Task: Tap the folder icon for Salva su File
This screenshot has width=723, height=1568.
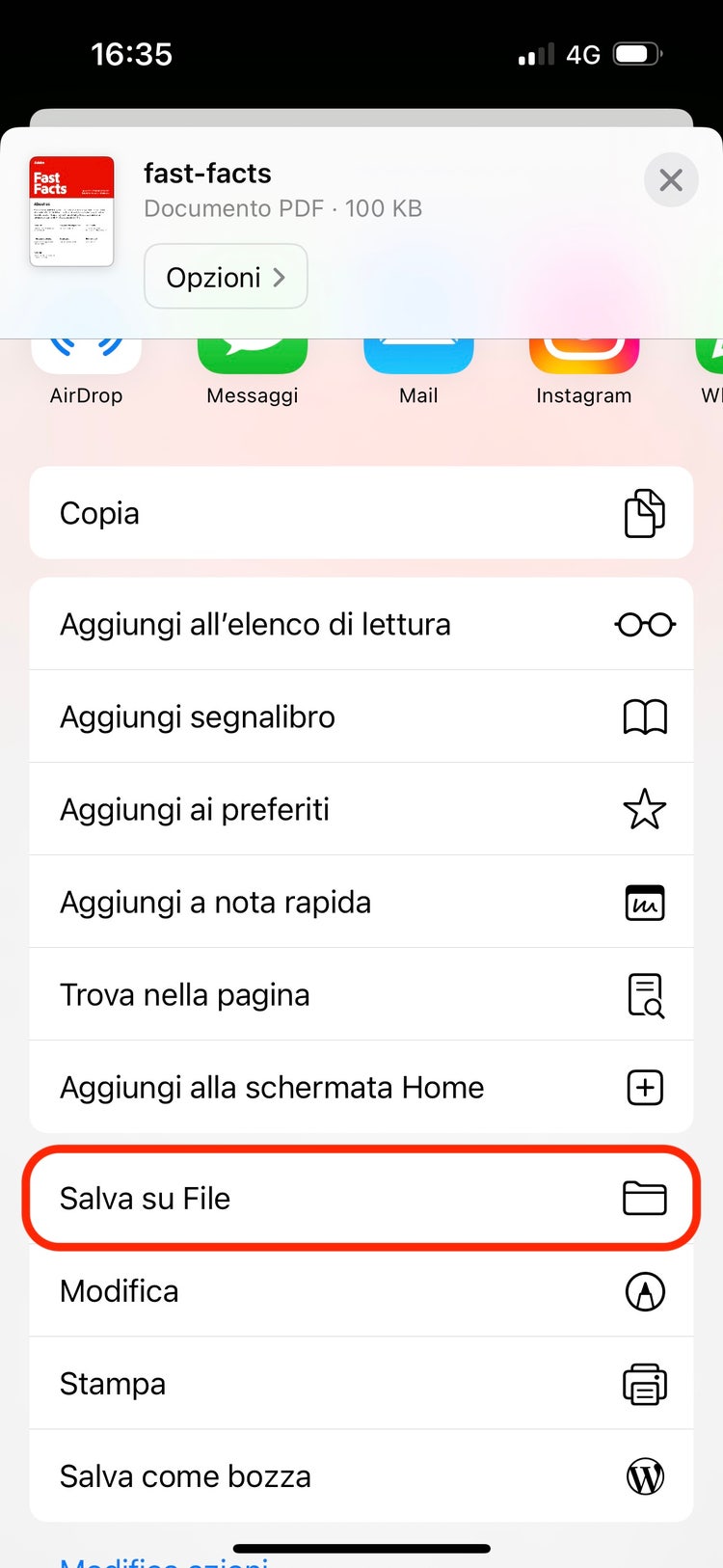Action: [x=645, y=1199]
